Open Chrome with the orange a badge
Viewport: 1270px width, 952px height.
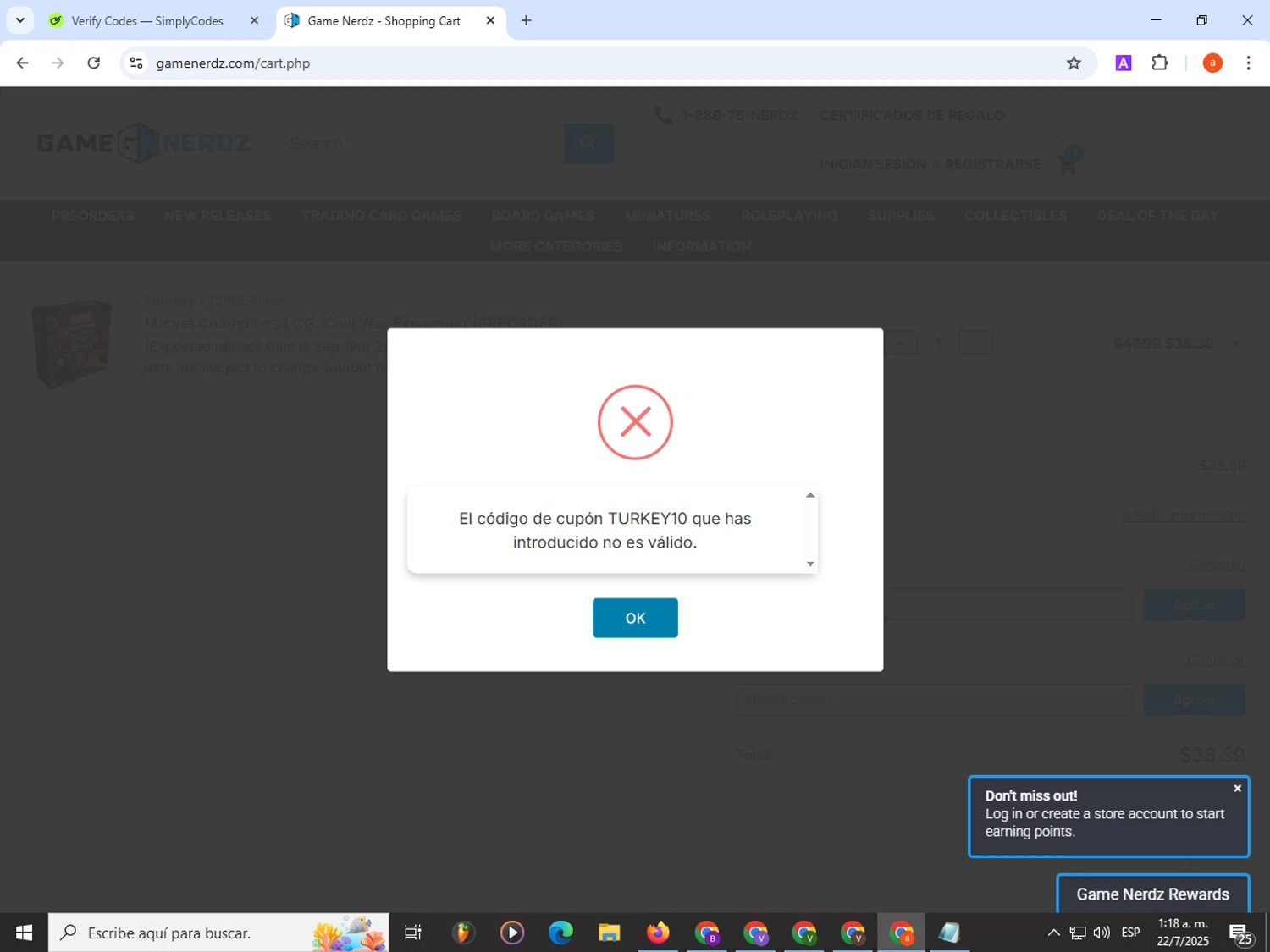pyautogui.click(x=902, y=933)
